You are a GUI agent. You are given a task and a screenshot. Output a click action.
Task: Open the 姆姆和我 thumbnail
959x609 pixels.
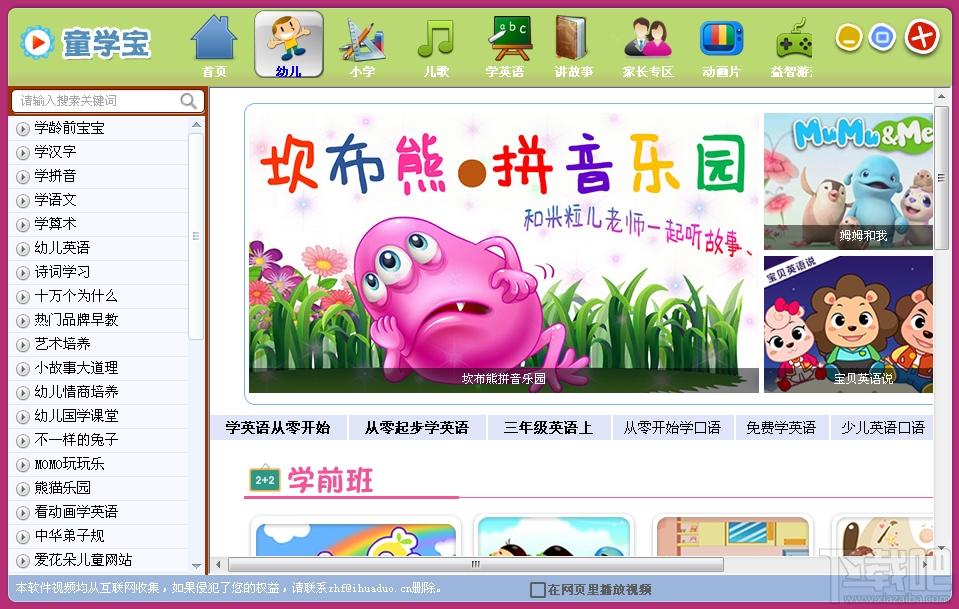coord(848,181)
